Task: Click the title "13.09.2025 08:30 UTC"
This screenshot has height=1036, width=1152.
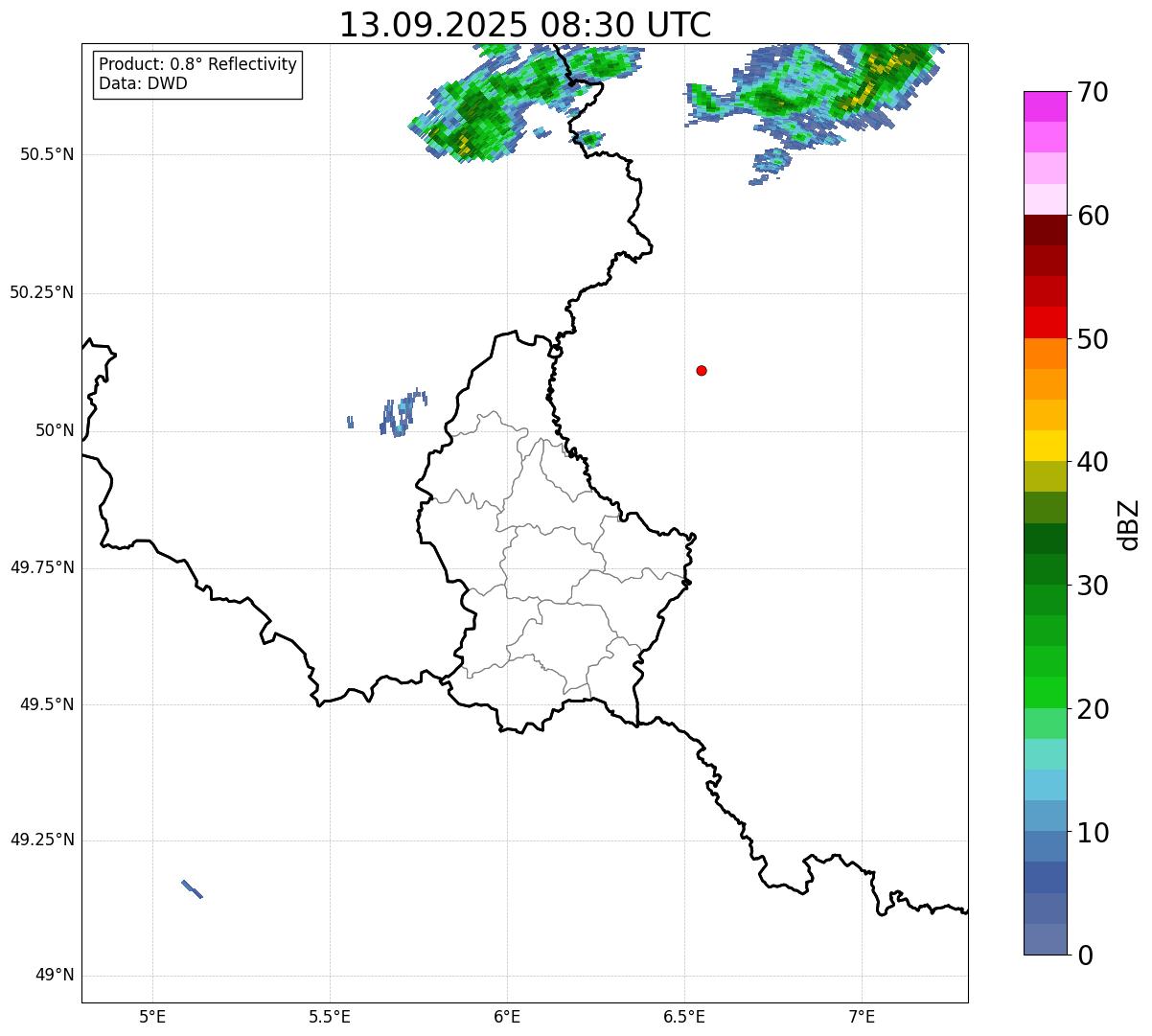Action: click(525, 25)
